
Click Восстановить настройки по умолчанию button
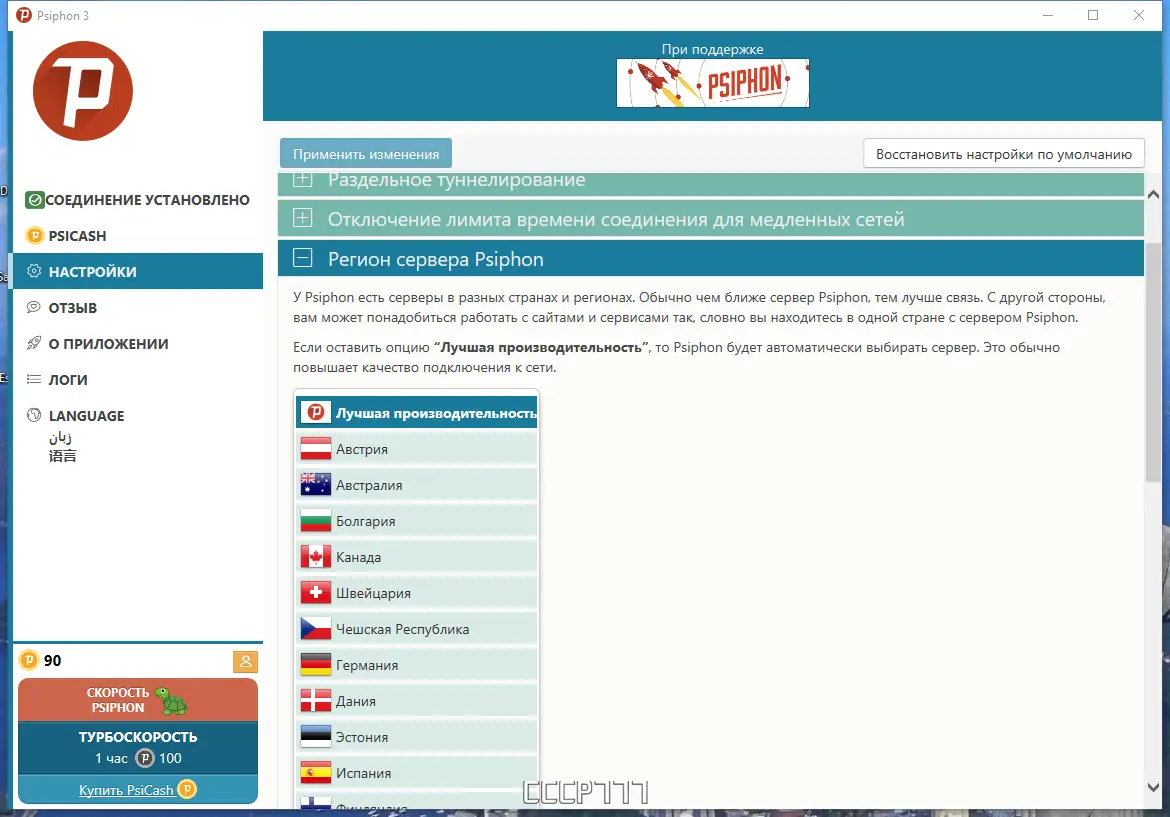1004,154
